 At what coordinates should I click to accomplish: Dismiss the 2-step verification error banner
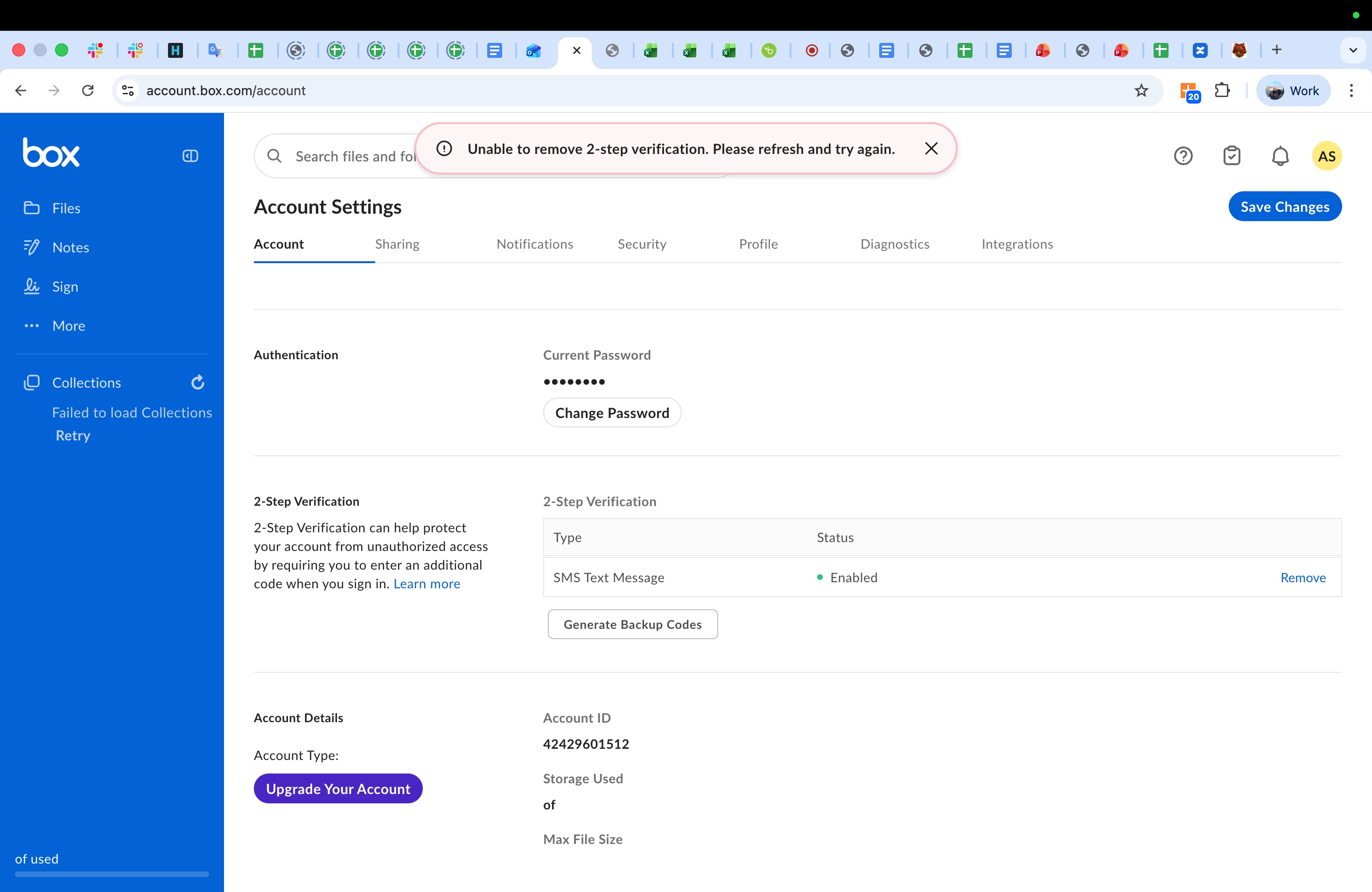[931, 149]
